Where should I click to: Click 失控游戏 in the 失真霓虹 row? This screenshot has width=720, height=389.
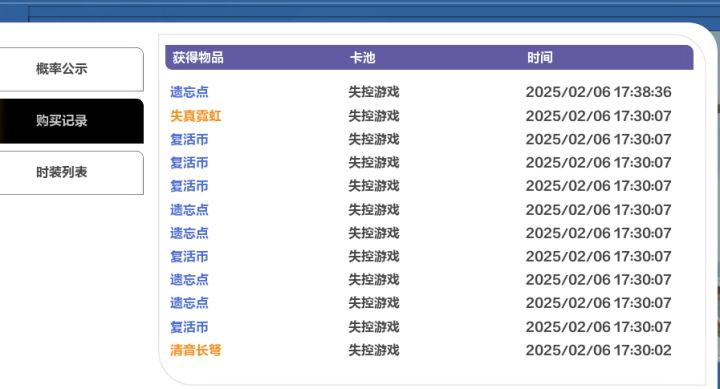click(374, 116)
